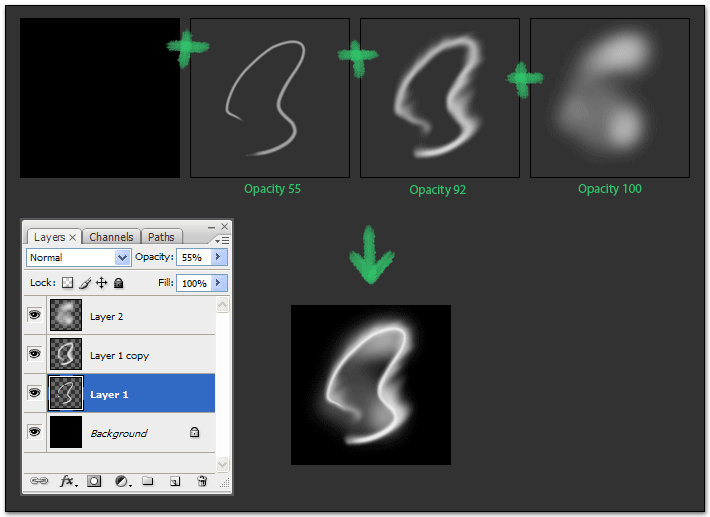
Task: Create a new layer group
Action: point(148,481)
